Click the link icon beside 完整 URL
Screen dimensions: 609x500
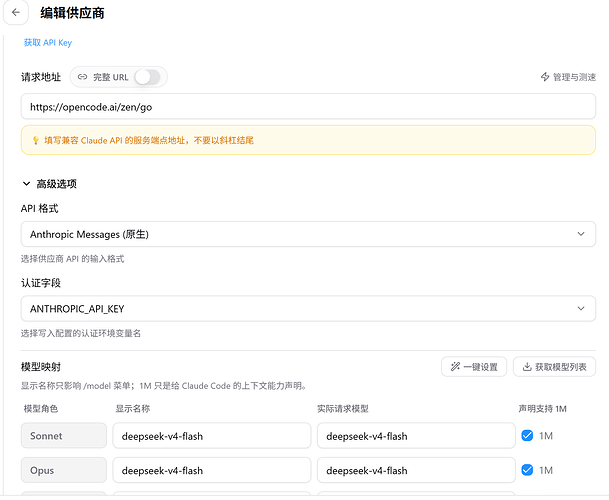point(82,77)
